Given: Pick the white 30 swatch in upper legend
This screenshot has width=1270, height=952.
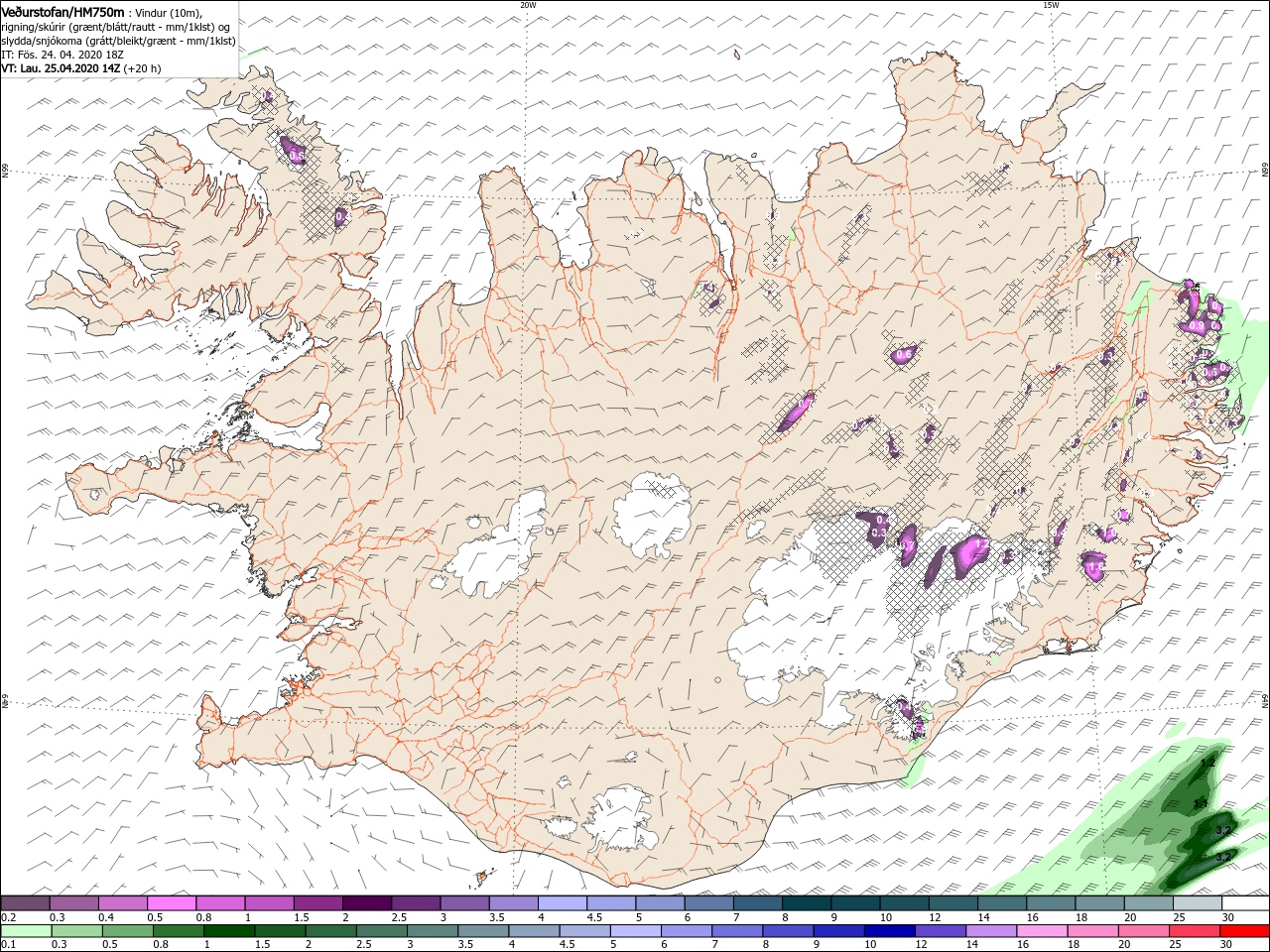Looking at the screenshot, I should [x=1245, y=902].
